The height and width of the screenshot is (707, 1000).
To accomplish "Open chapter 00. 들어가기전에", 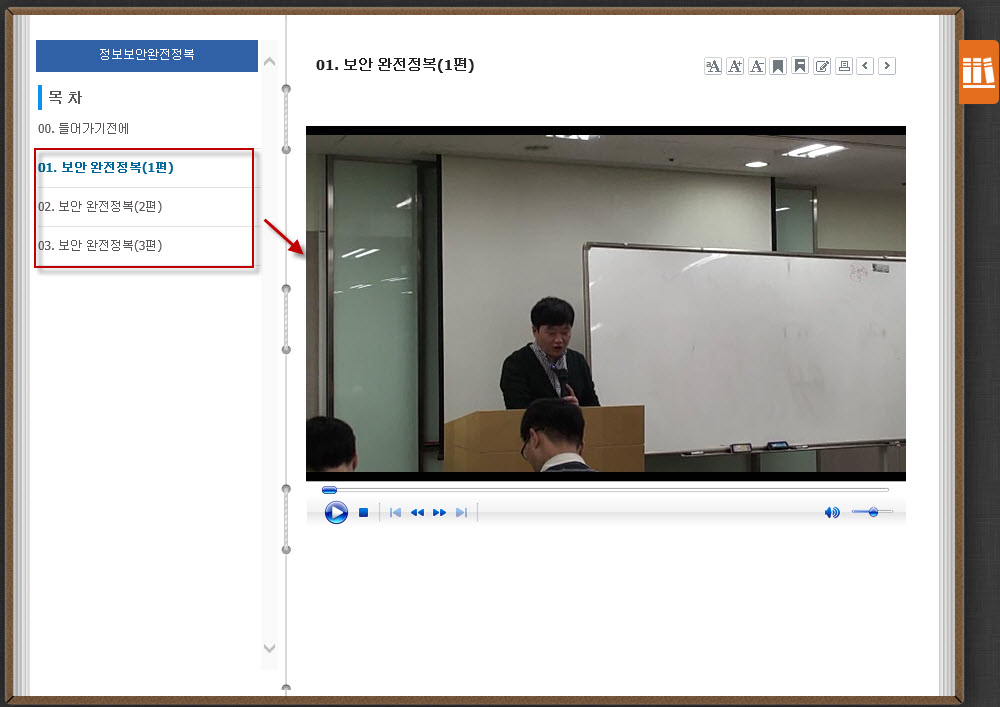I will click(x=84, y=129).
